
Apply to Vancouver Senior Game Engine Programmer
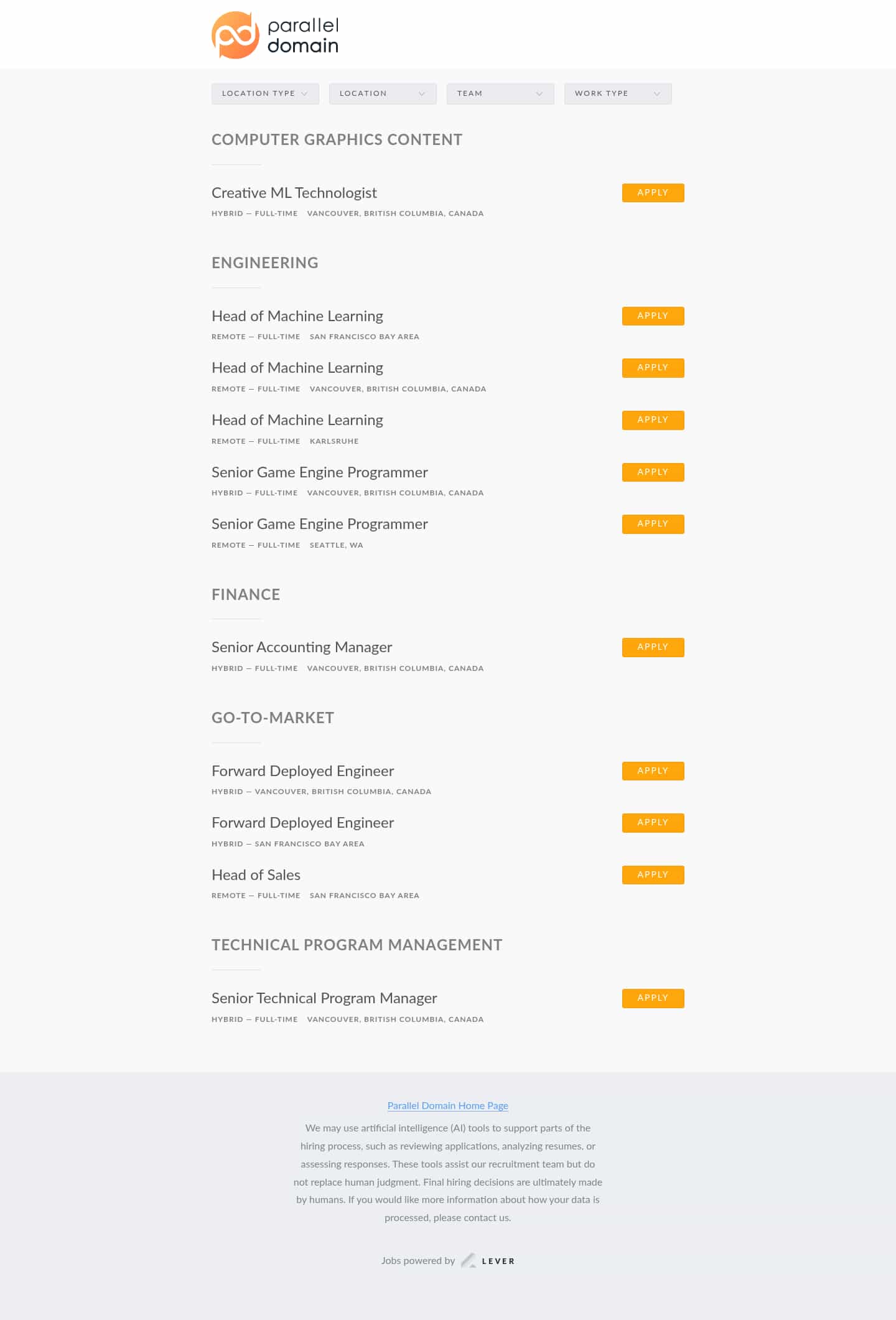tap(653, 472)
